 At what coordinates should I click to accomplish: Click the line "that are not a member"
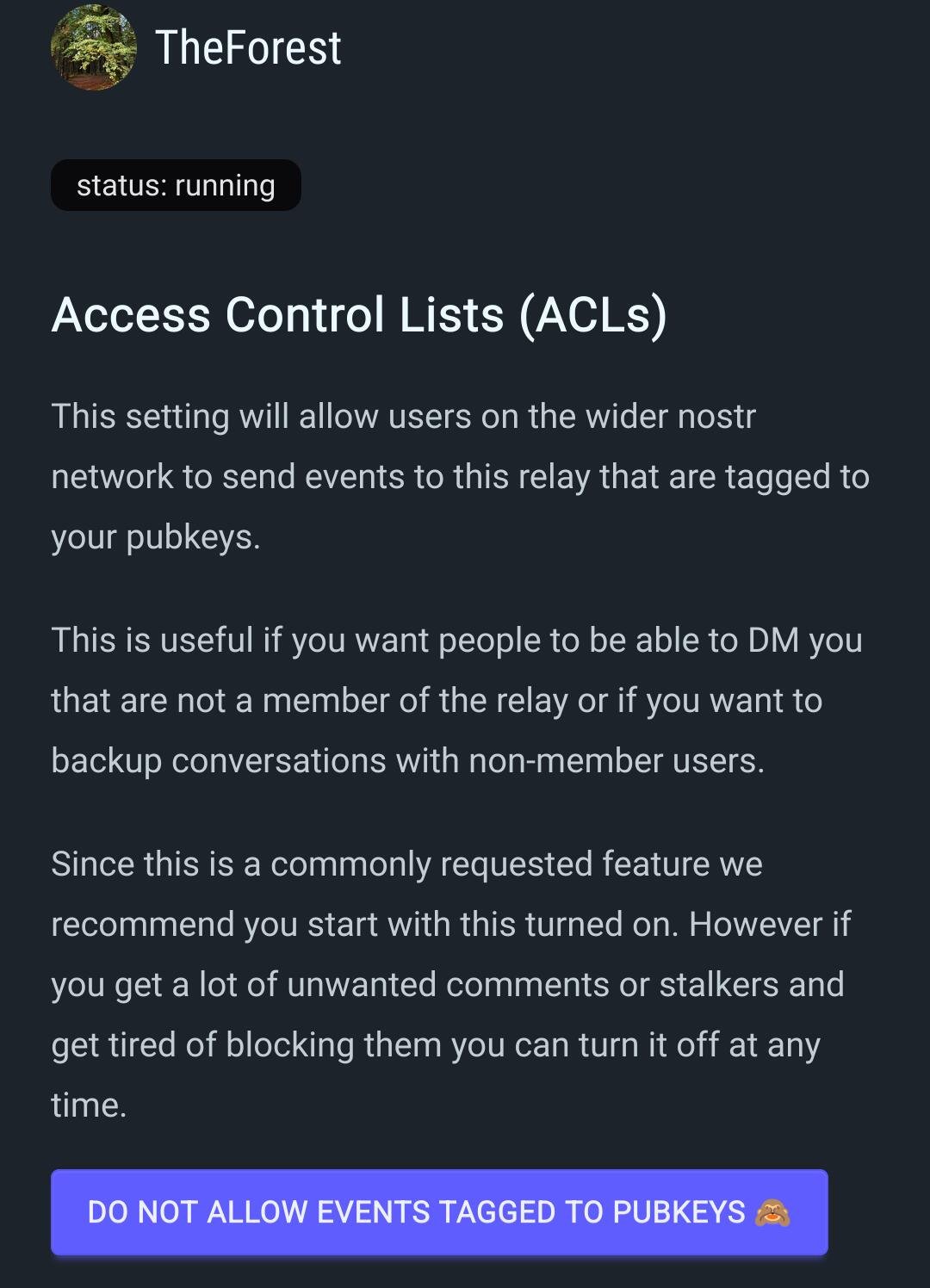click(437, 701)
